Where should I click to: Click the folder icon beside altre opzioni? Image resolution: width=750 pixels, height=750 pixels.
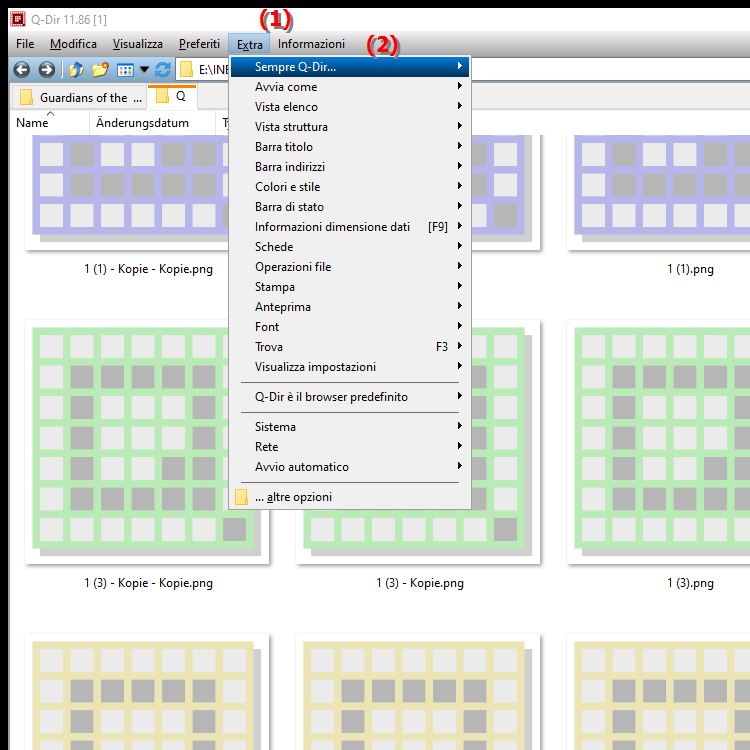242,497
